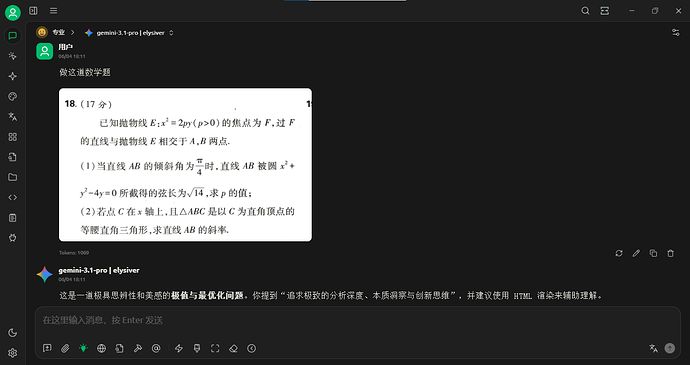Screen dimensions: 690x365
Task: Collapse the input toolbar arrow icon
Action: (x=251, y=348)
